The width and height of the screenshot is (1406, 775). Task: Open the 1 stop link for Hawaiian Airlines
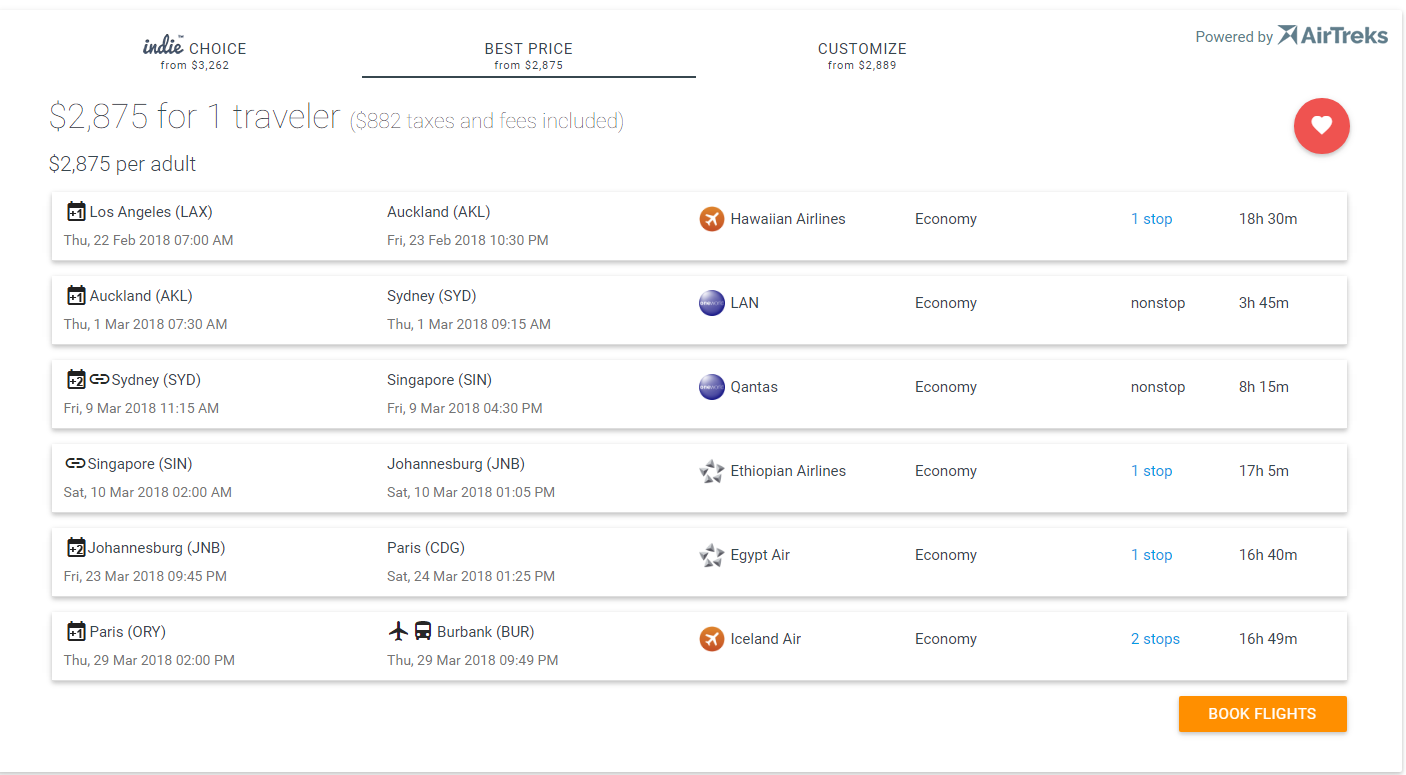coord(1151,219)
